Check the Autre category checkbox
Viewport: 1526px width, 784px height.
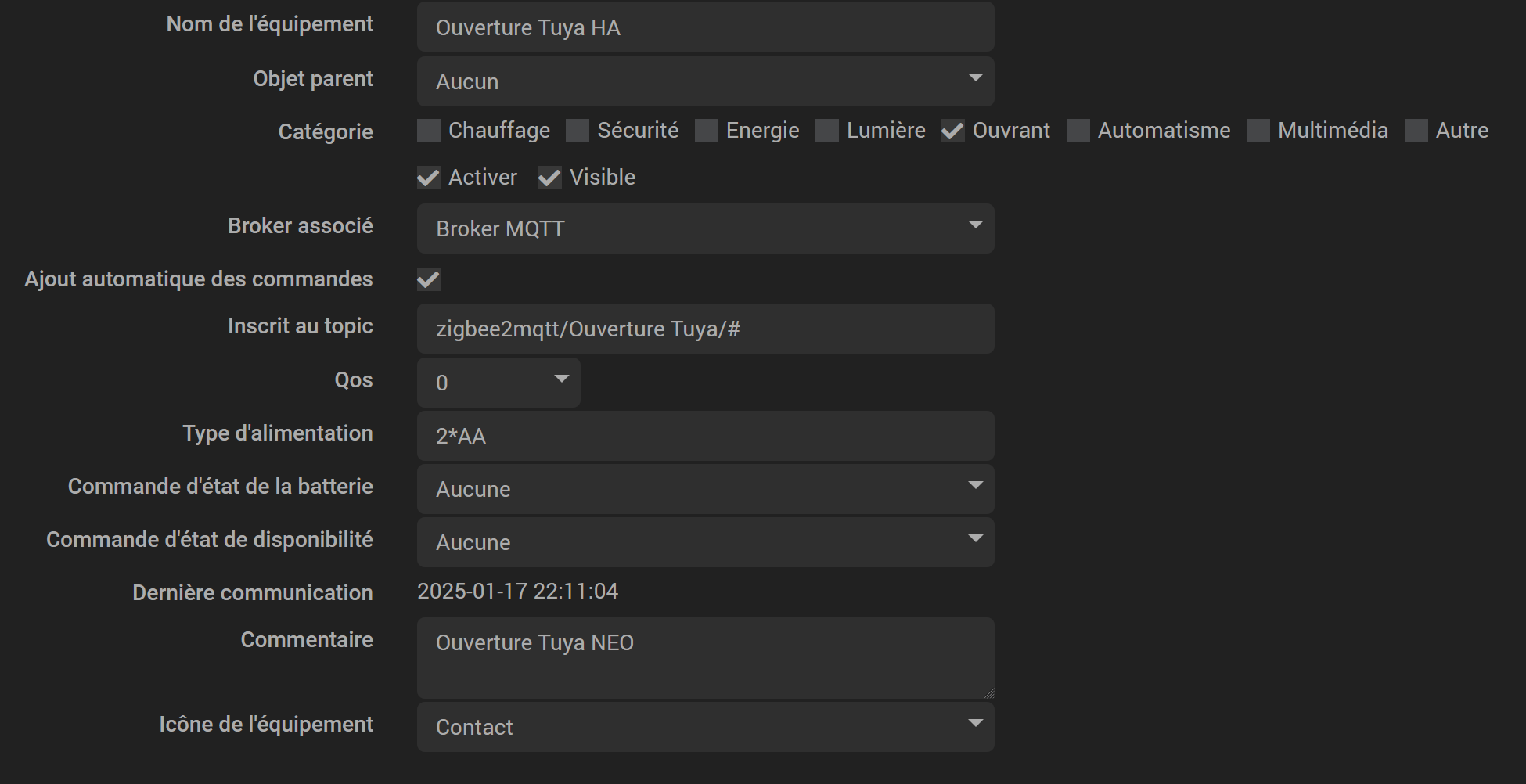(1417, 131)
